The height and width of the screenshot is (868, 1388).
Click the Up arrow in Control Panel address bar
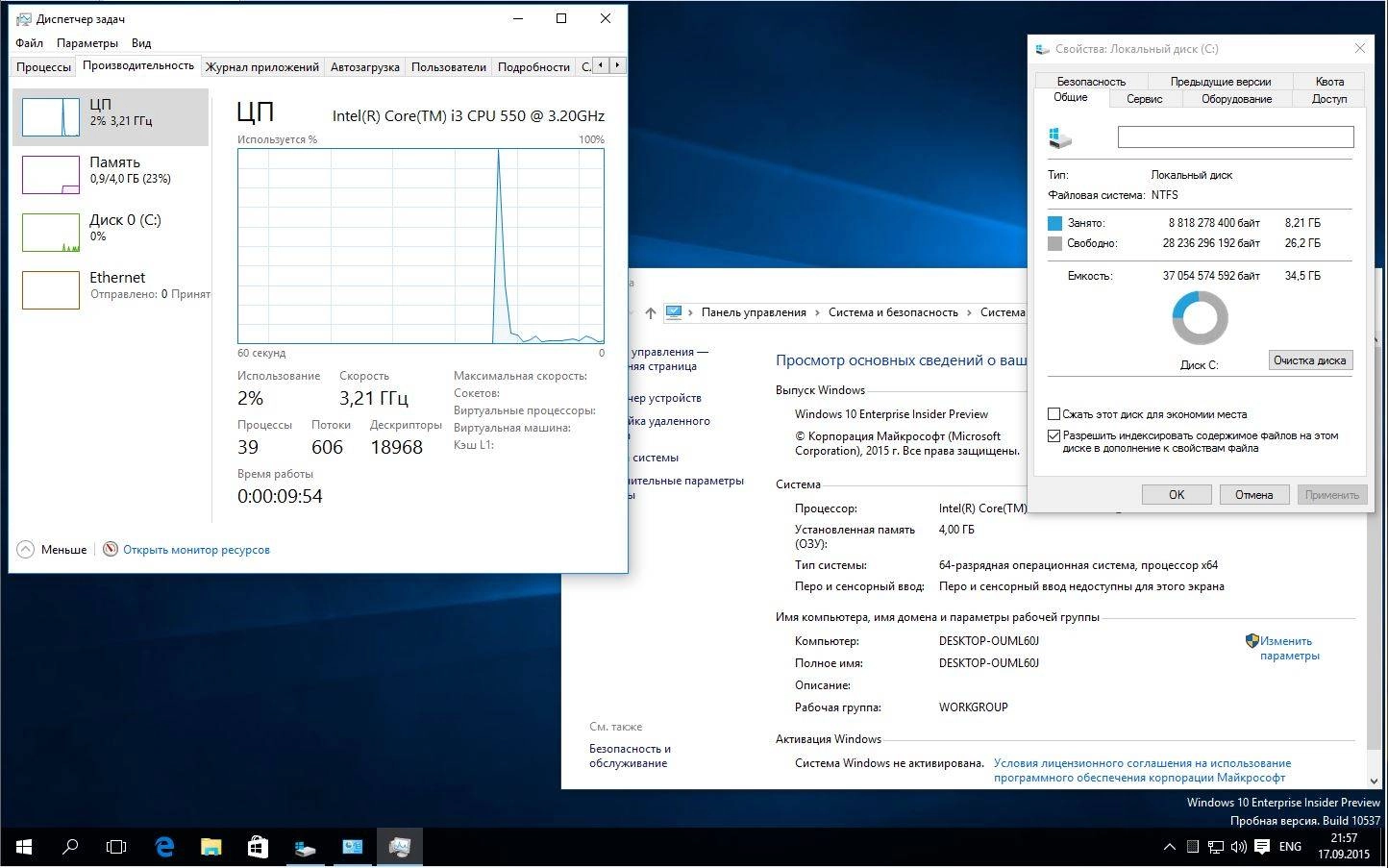pos(651,312)
